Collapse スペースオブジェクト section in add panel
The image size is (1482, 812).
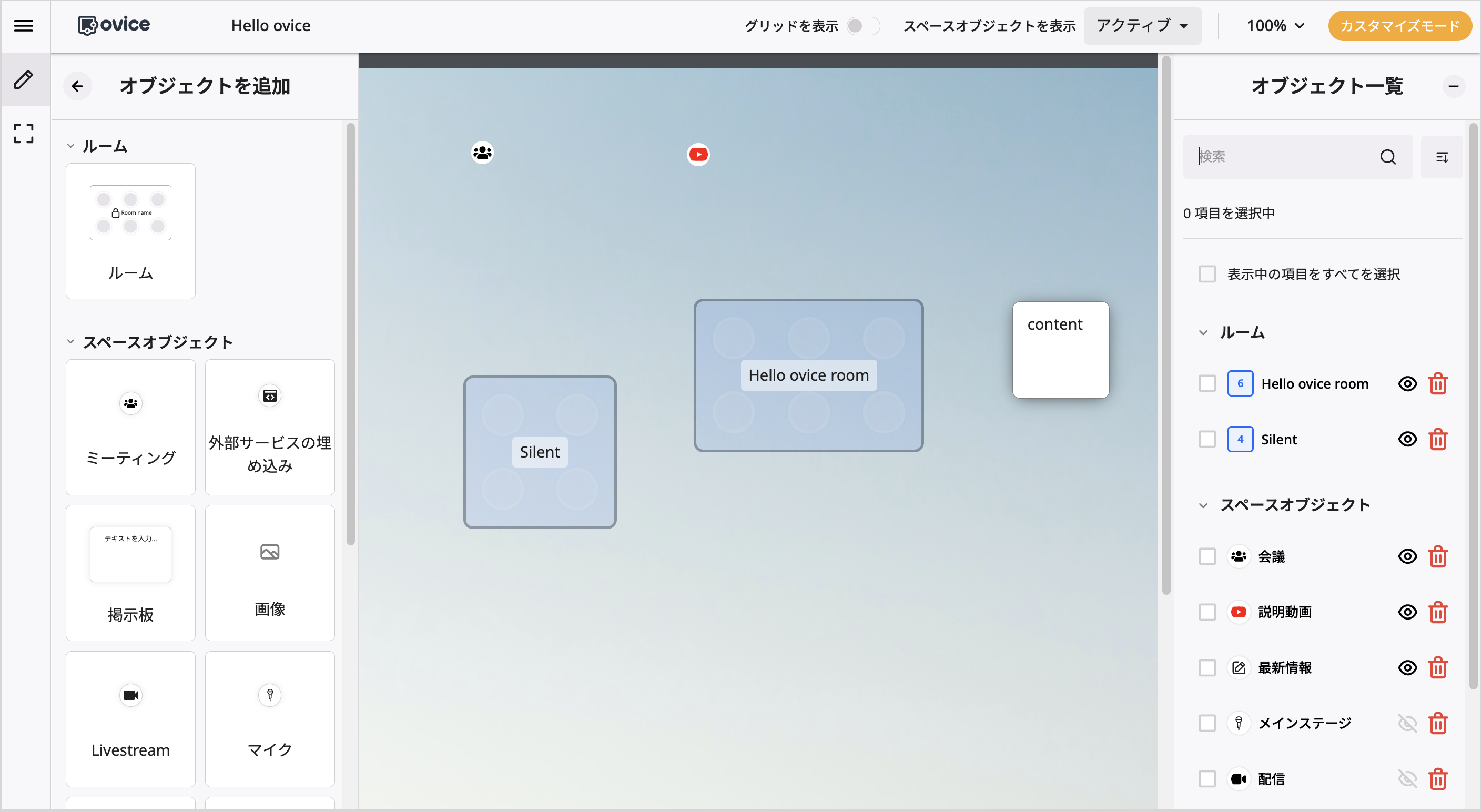tap(70, 342)
